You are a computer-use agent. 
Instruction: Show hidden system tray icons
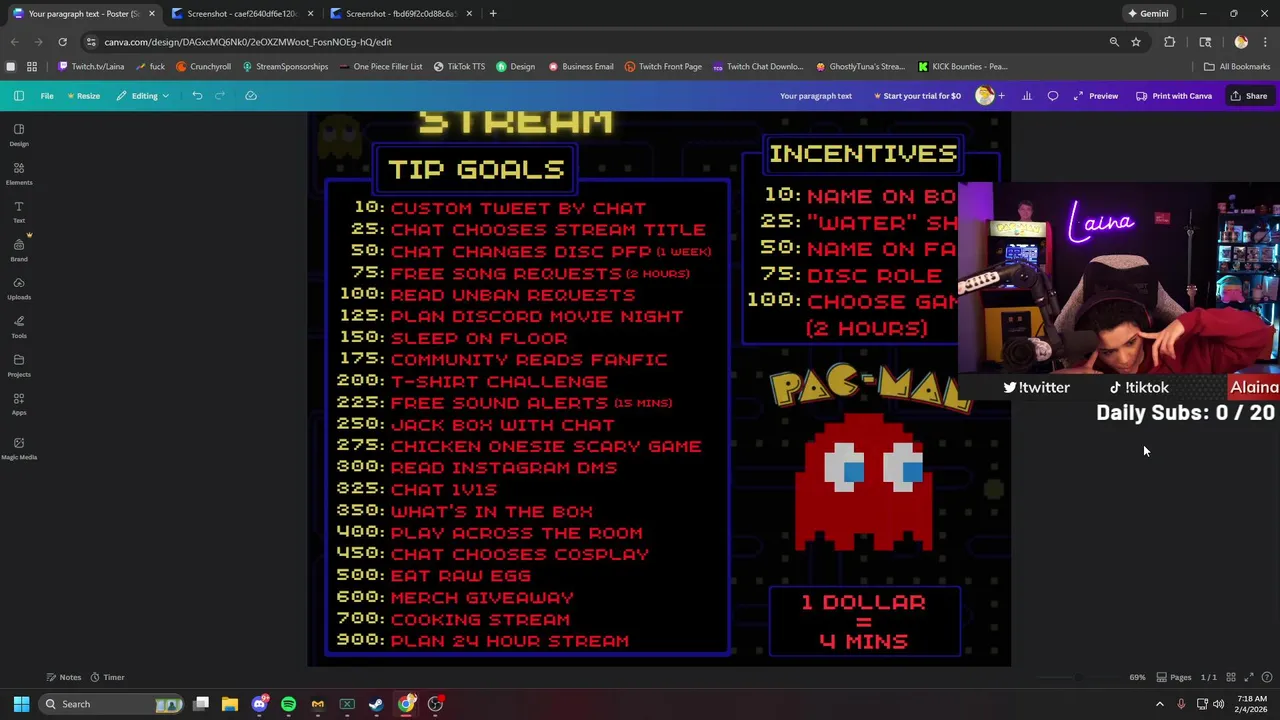tap(1160, 704)
